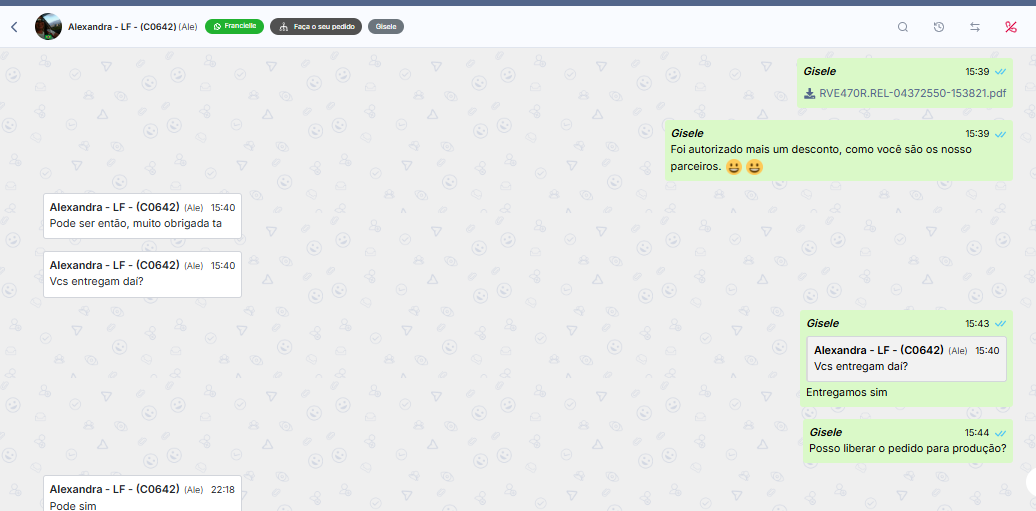The width and height of the screenshot is (1036, 511).
Task: Download the RVE470R.REL-04372550-153821.pdf file
Action: [x=912, y=93]
